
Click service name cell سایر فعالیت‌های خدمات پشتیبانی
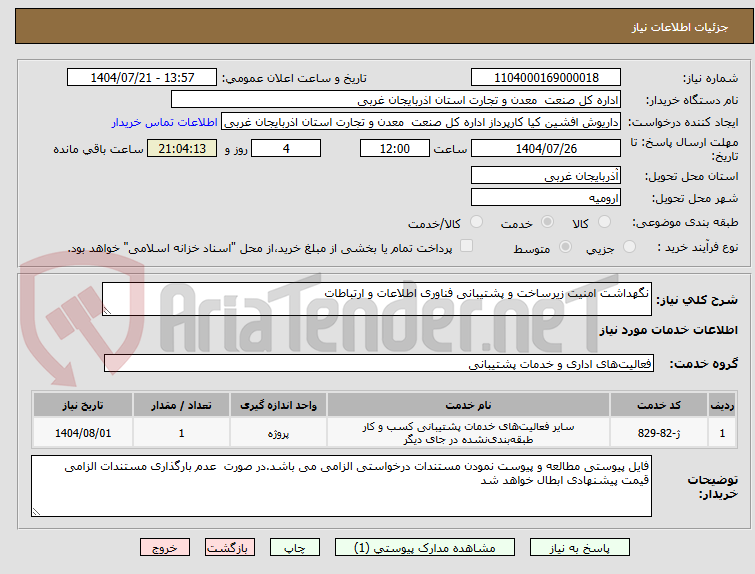[468, 433]
